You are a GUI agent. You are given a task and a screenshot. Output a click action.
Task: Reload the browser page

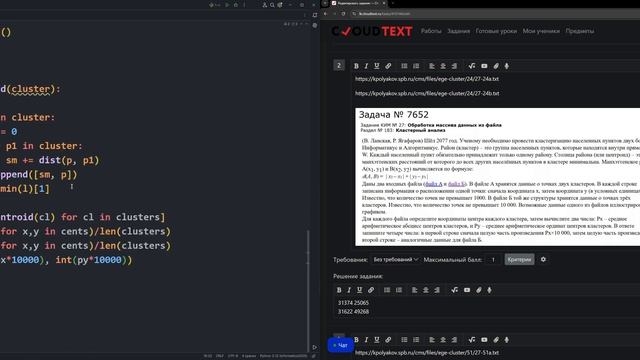(343, 13)
